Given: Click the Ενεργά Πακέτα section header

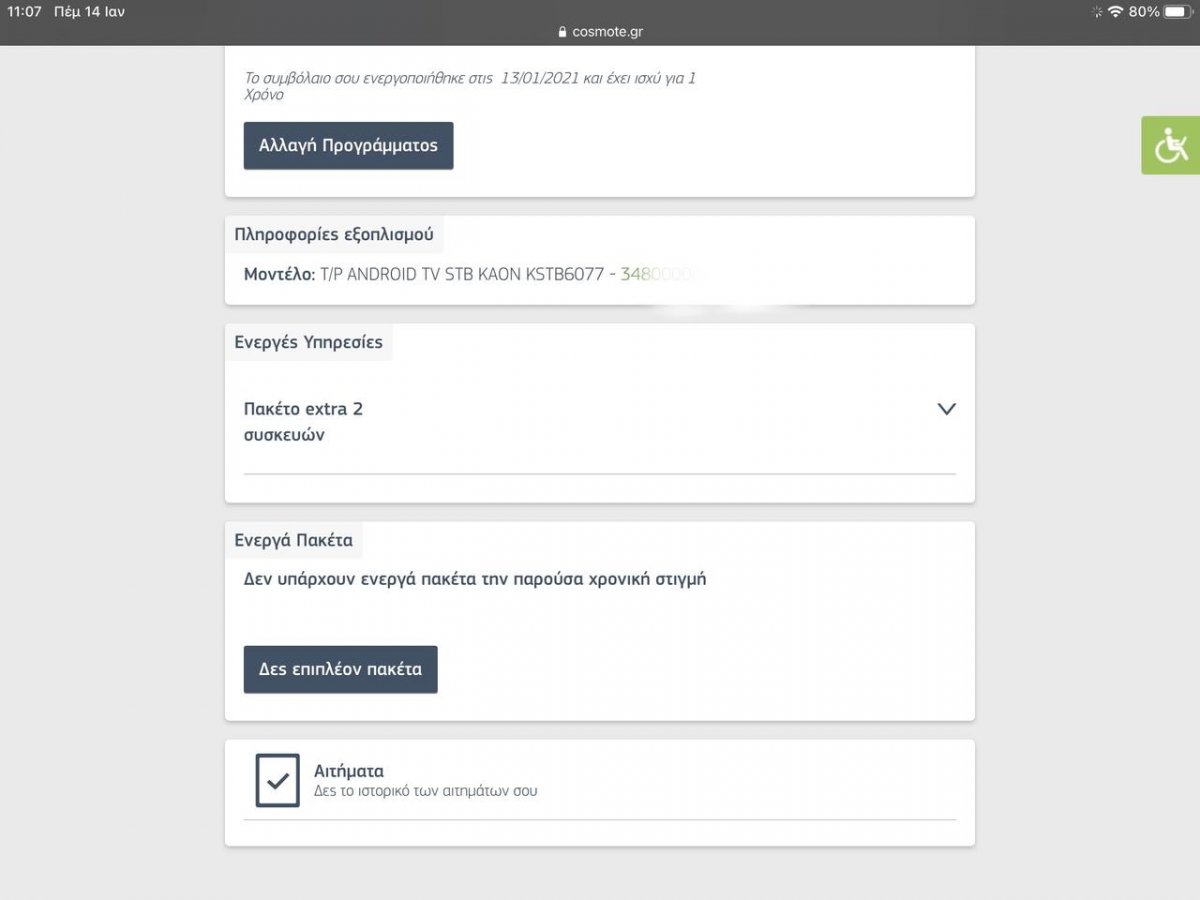Looking at the screenshot, I should point(293,540).
